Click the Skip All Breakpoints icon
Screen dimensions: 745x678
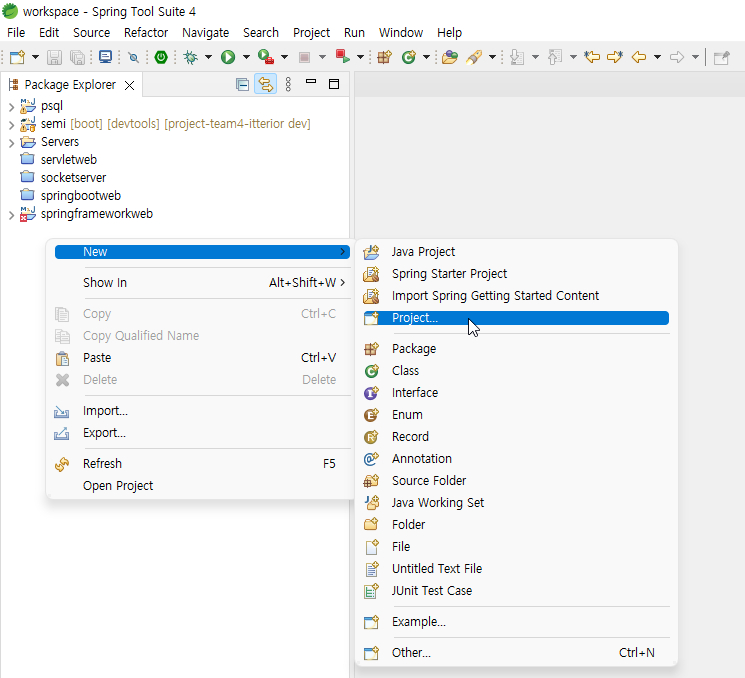point(134,57)
